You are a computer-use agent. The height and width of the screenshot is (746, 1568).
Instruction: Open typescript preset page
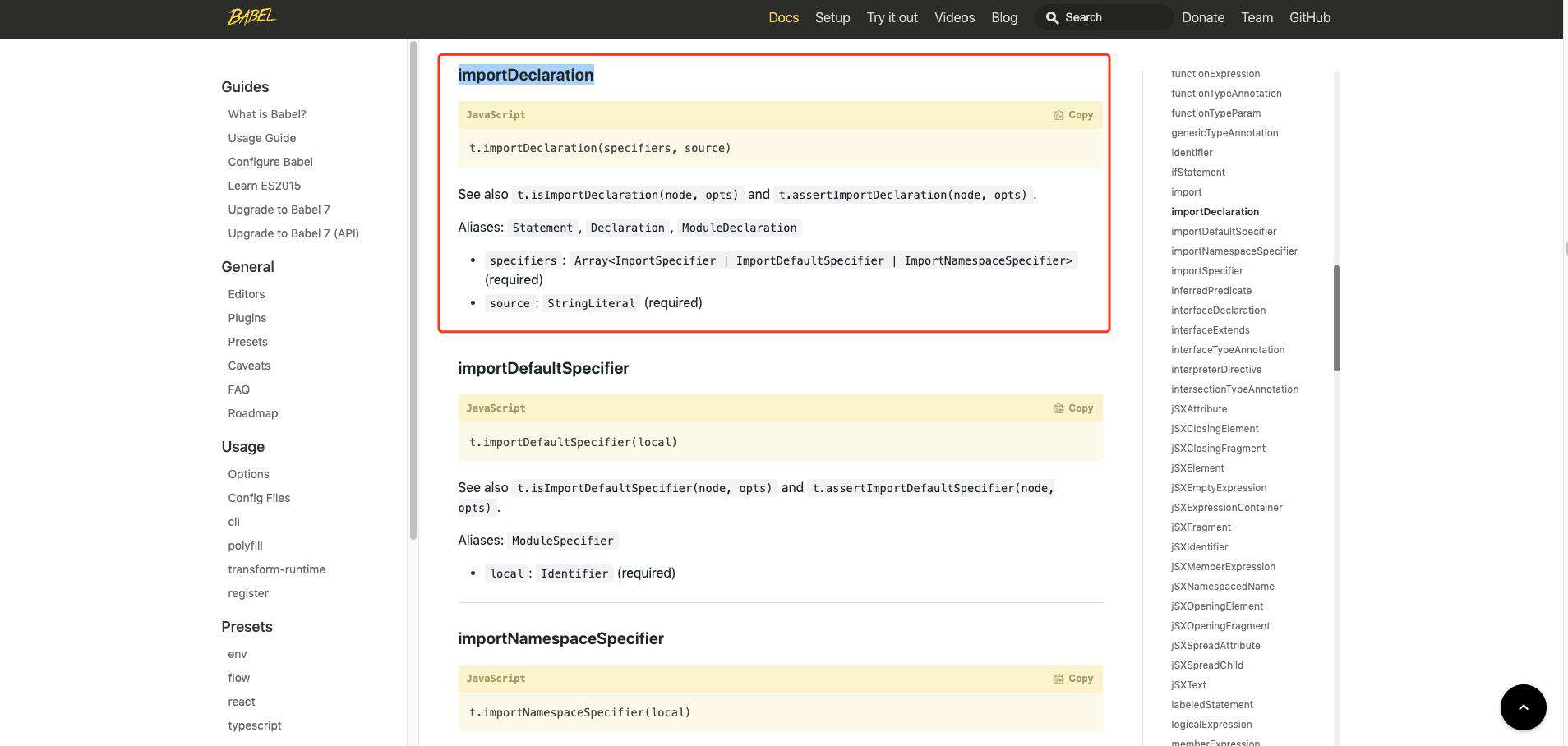[x=255, y=725]
